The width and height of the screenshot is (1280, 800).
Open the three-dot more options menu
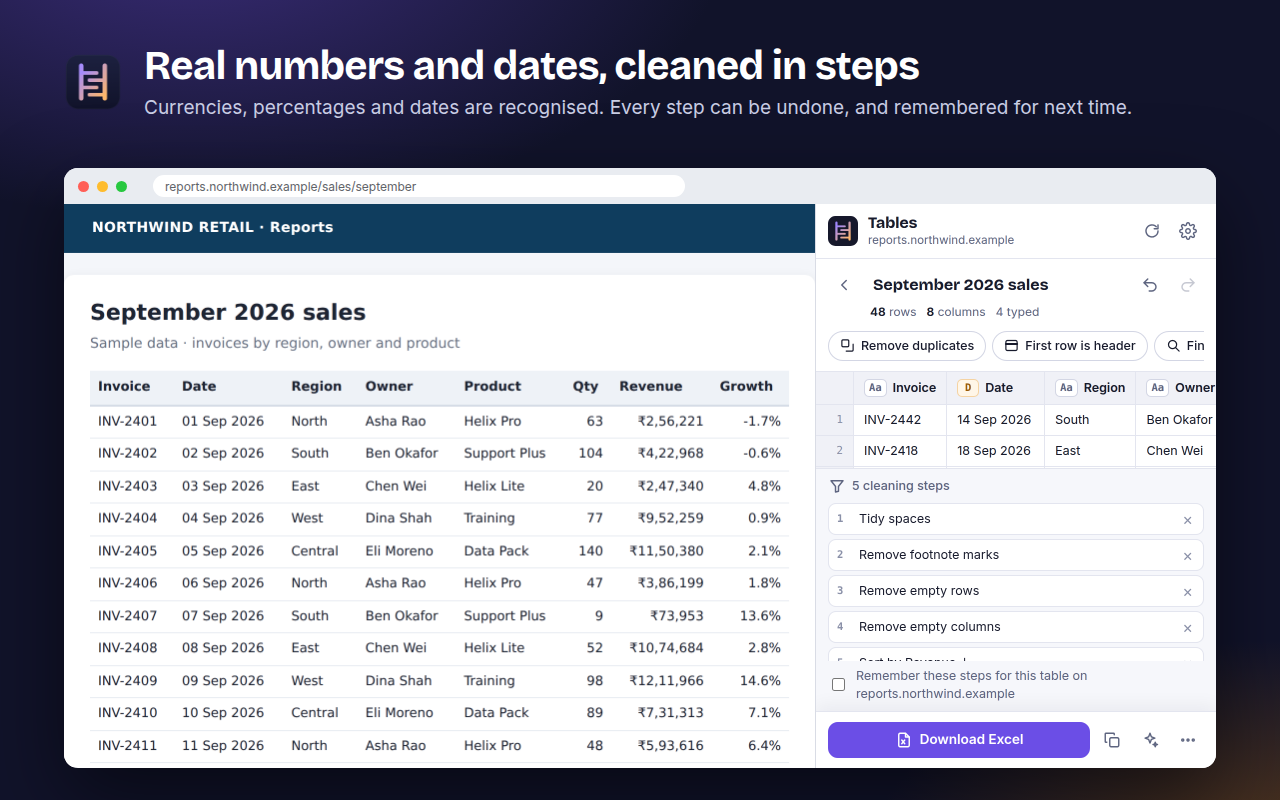pos(1188,740)
